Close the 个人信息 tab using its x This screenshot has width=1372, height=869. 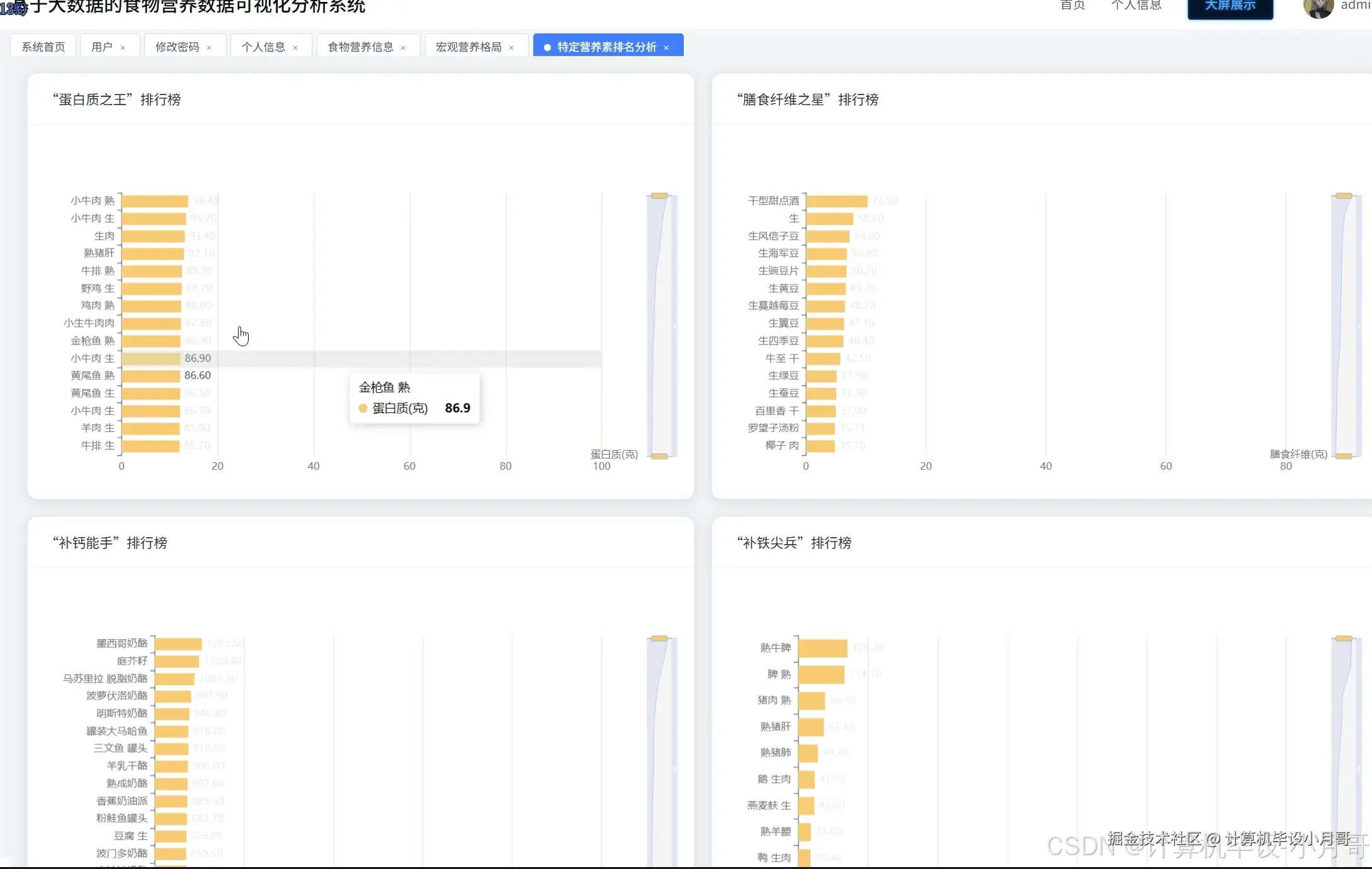295,48
